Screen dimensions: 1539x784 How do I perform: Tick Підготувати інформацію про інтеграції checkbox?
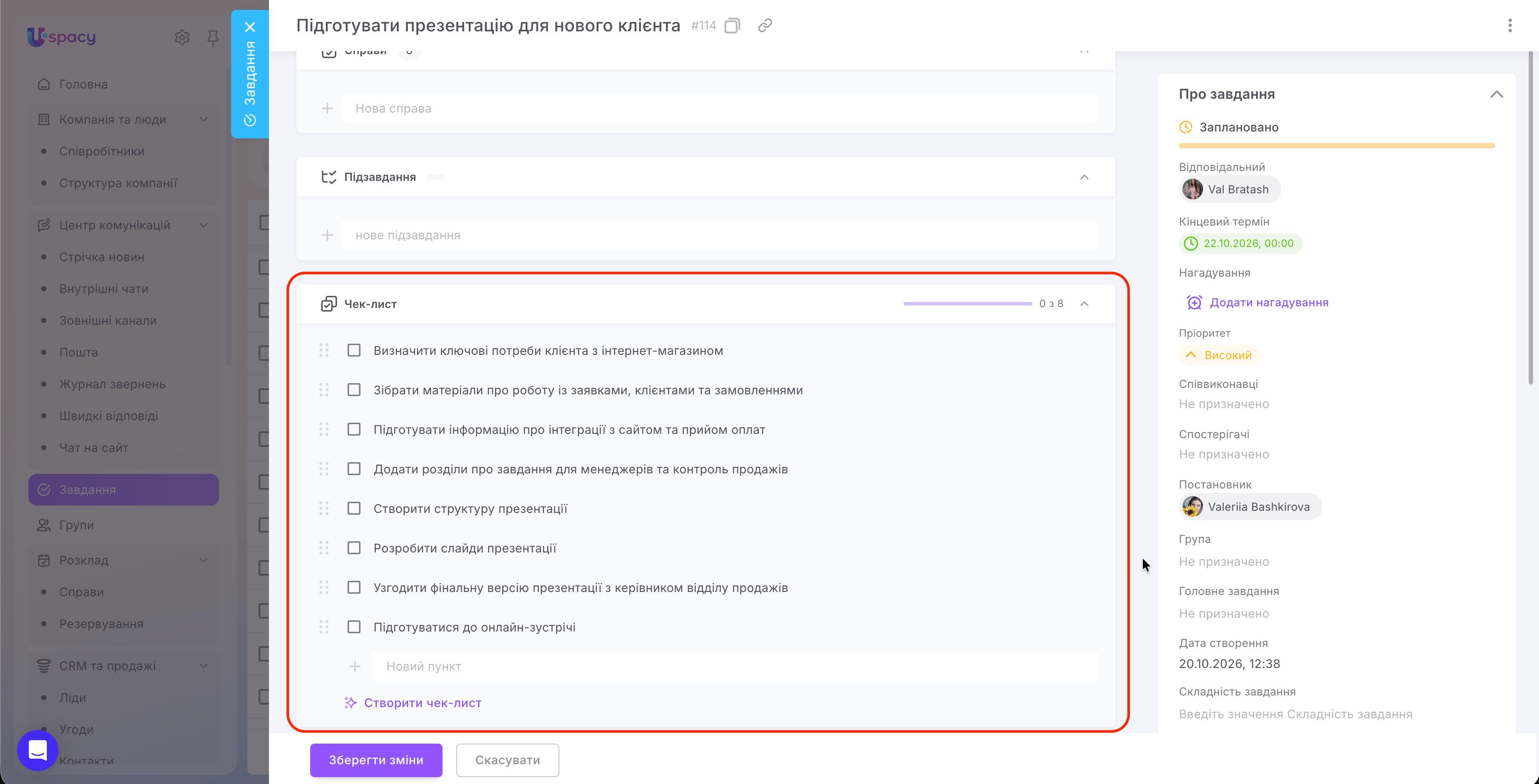[x=354, y=429]
